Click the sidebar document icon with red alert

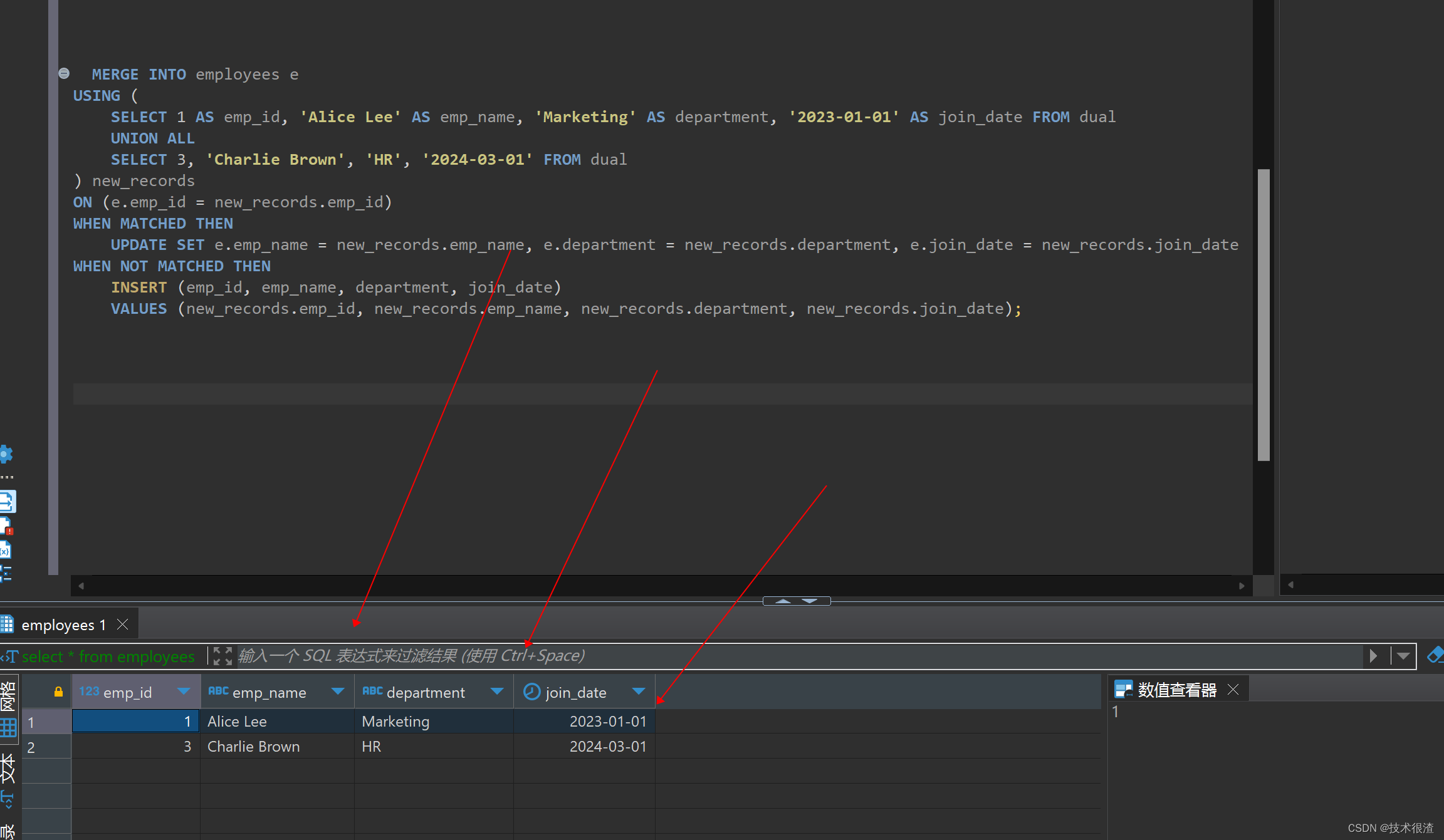6,526
